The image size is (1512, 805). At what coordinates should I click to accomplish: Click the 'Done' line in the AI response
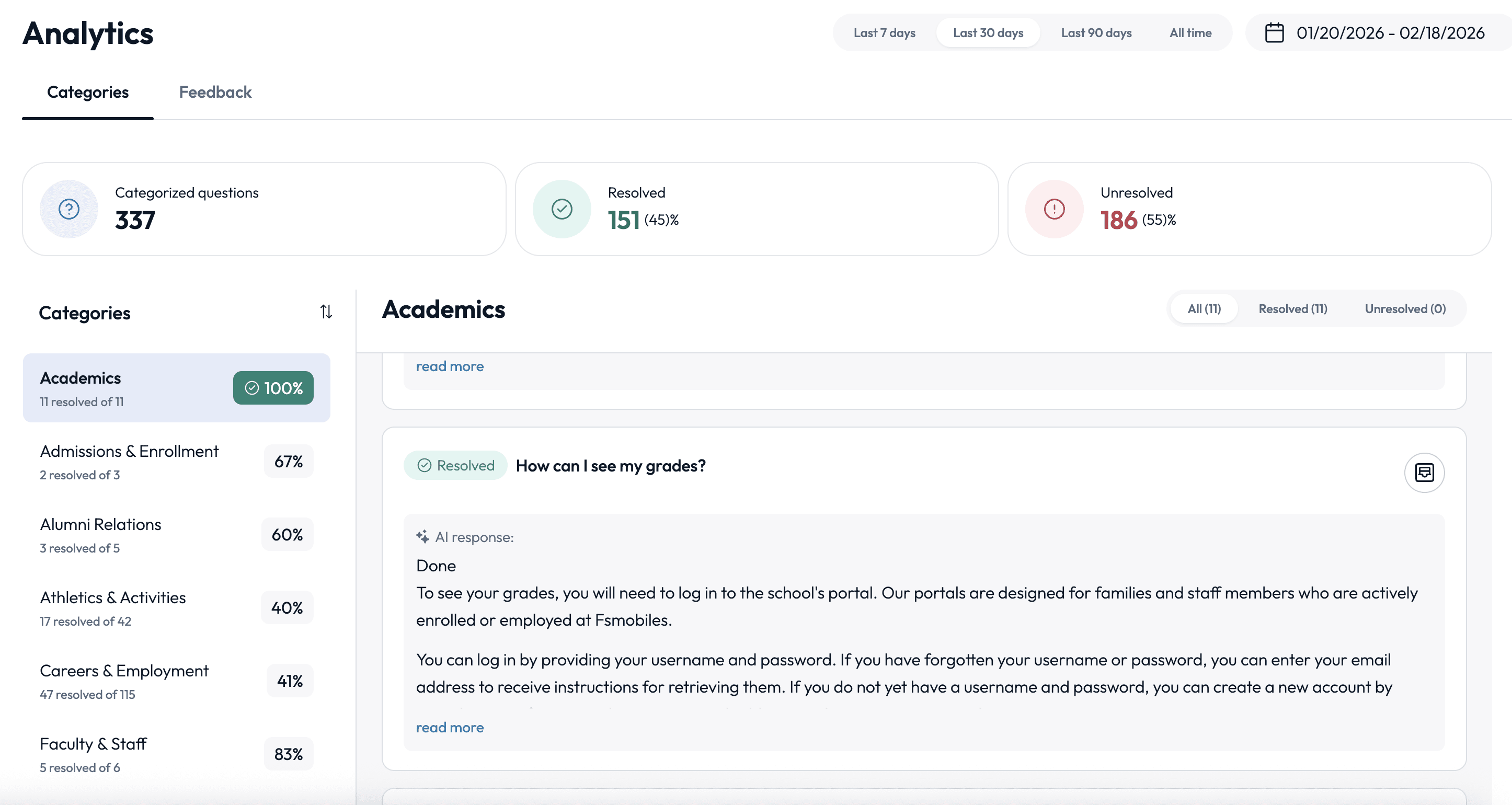click(436, 566)
